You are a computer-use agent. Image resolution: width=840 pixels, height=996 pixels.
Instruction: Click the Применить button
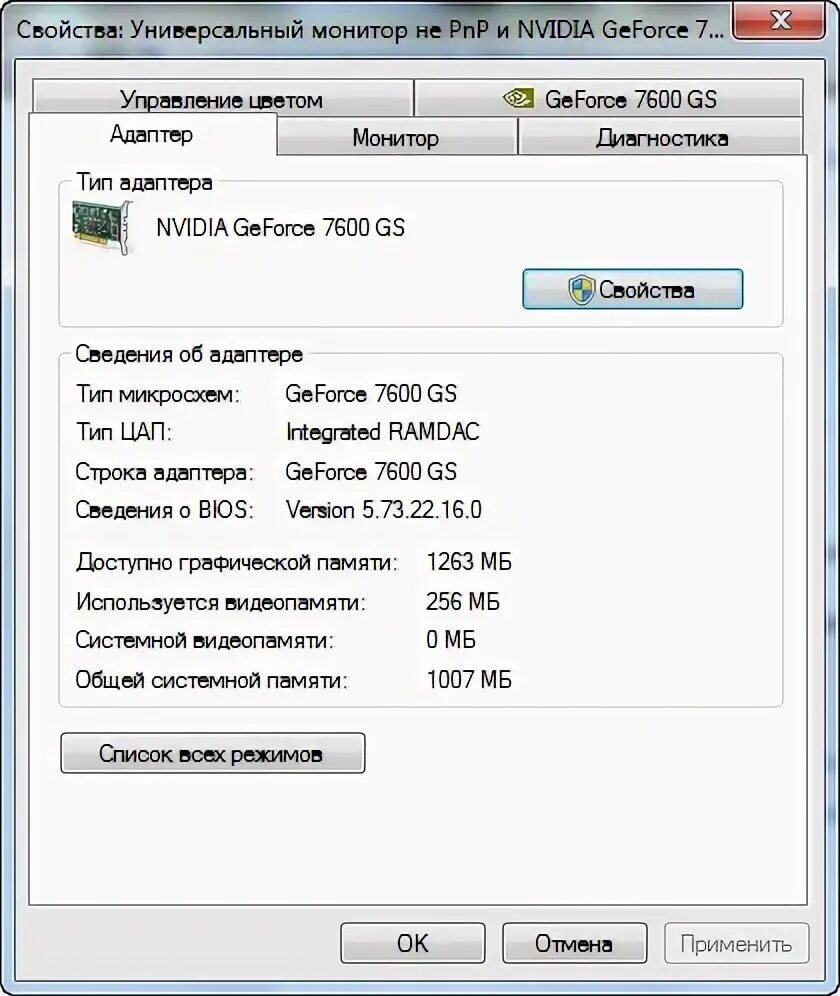pyautogui.click(x=736, y=943)
